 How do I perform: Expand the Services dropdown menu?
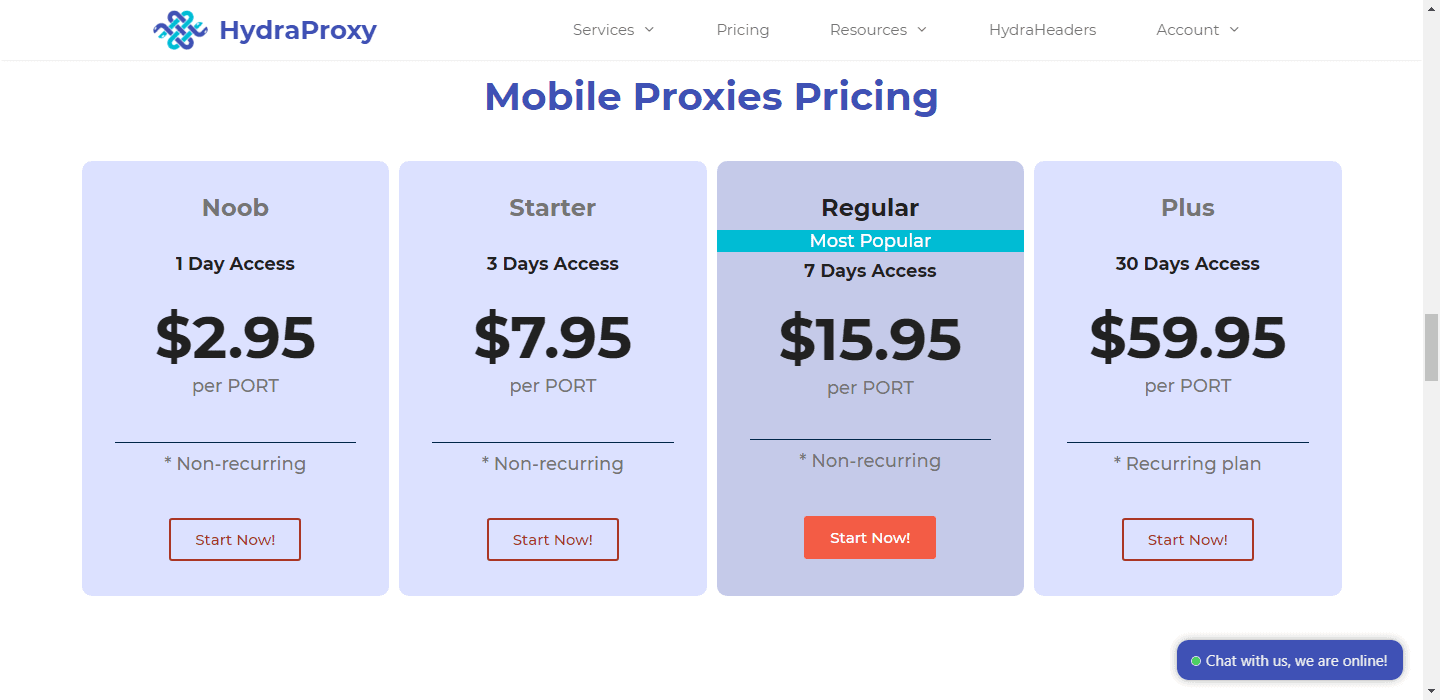[613, 30]
